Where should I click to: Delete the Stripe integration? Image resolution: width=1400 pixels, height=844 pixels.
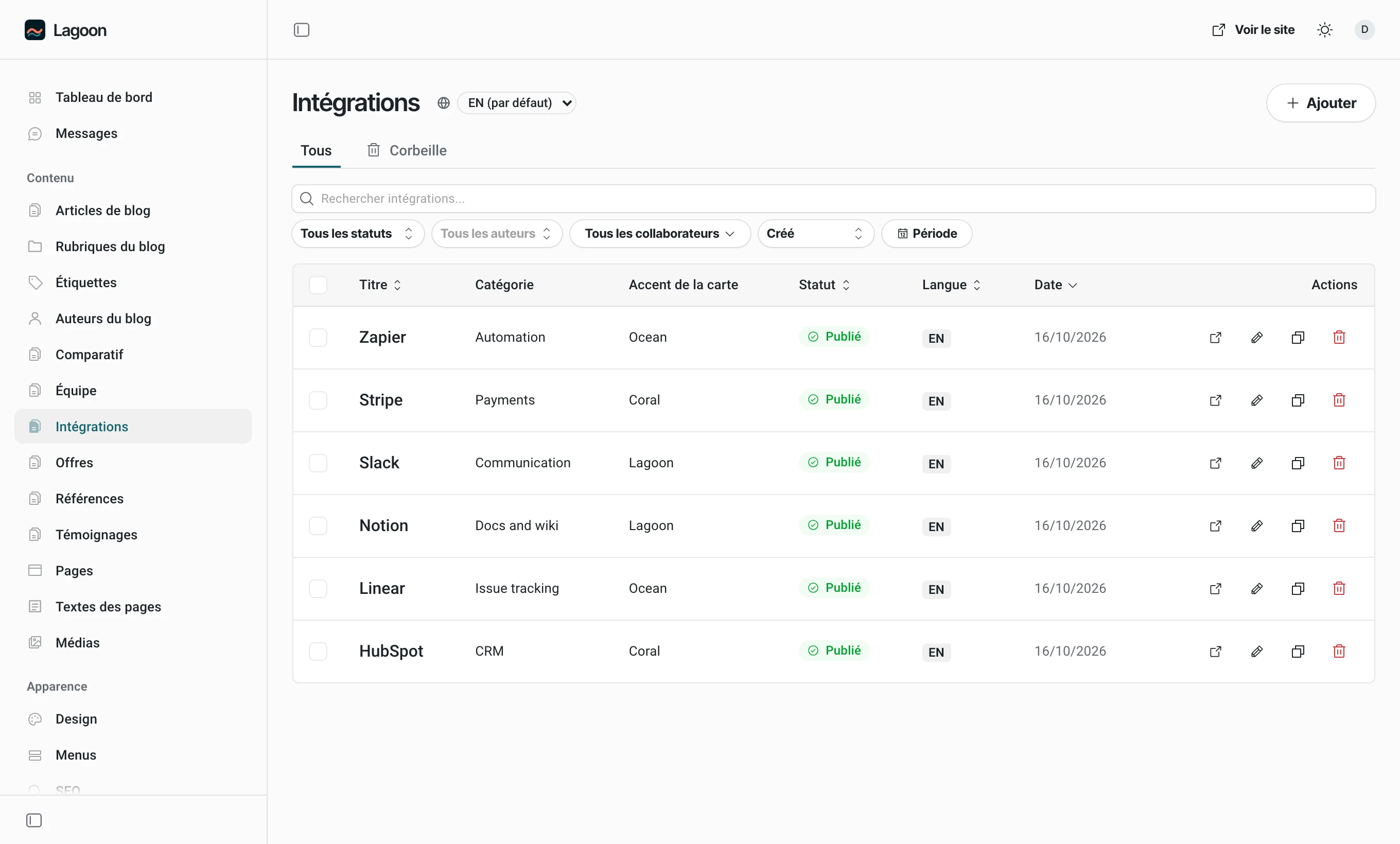click(x=1339, y=400)
